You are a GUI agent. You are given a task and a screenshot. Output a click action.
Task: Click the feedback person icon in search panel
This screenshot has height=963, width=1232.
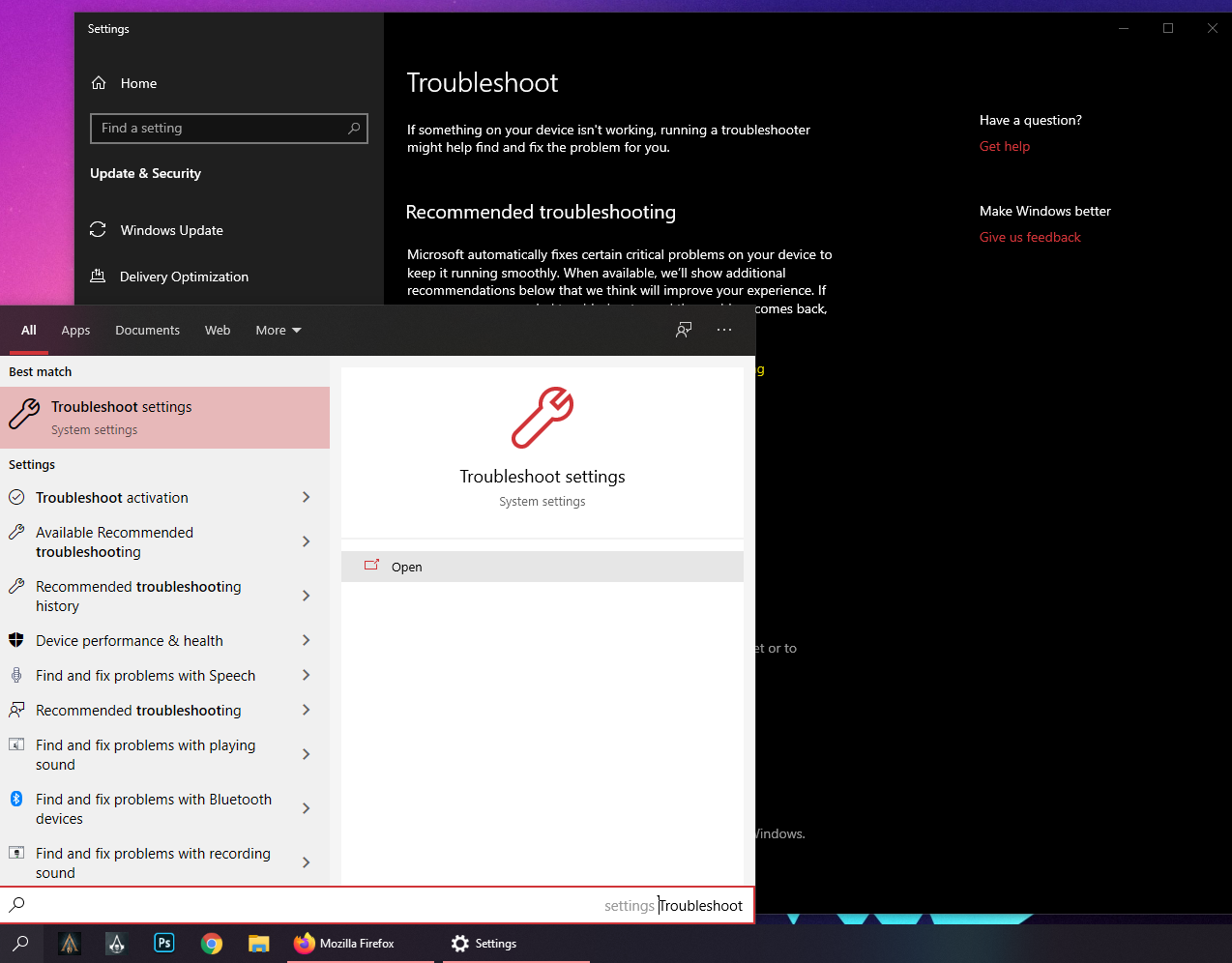[x=684, y=330]
